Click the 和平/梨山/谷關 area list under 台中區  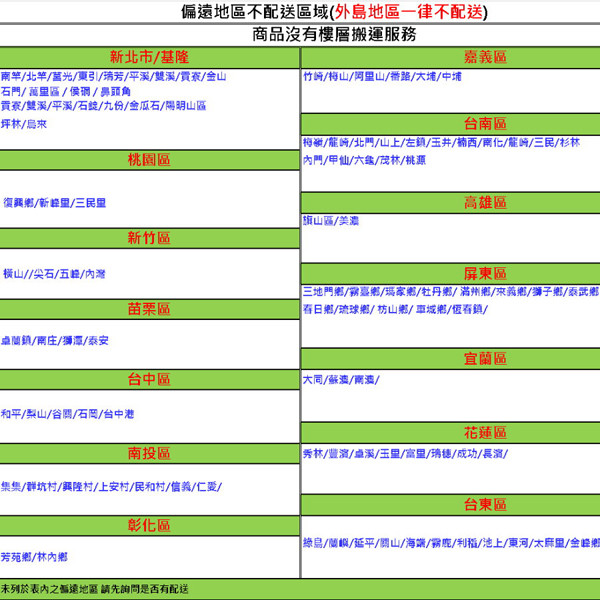point(67,413)
